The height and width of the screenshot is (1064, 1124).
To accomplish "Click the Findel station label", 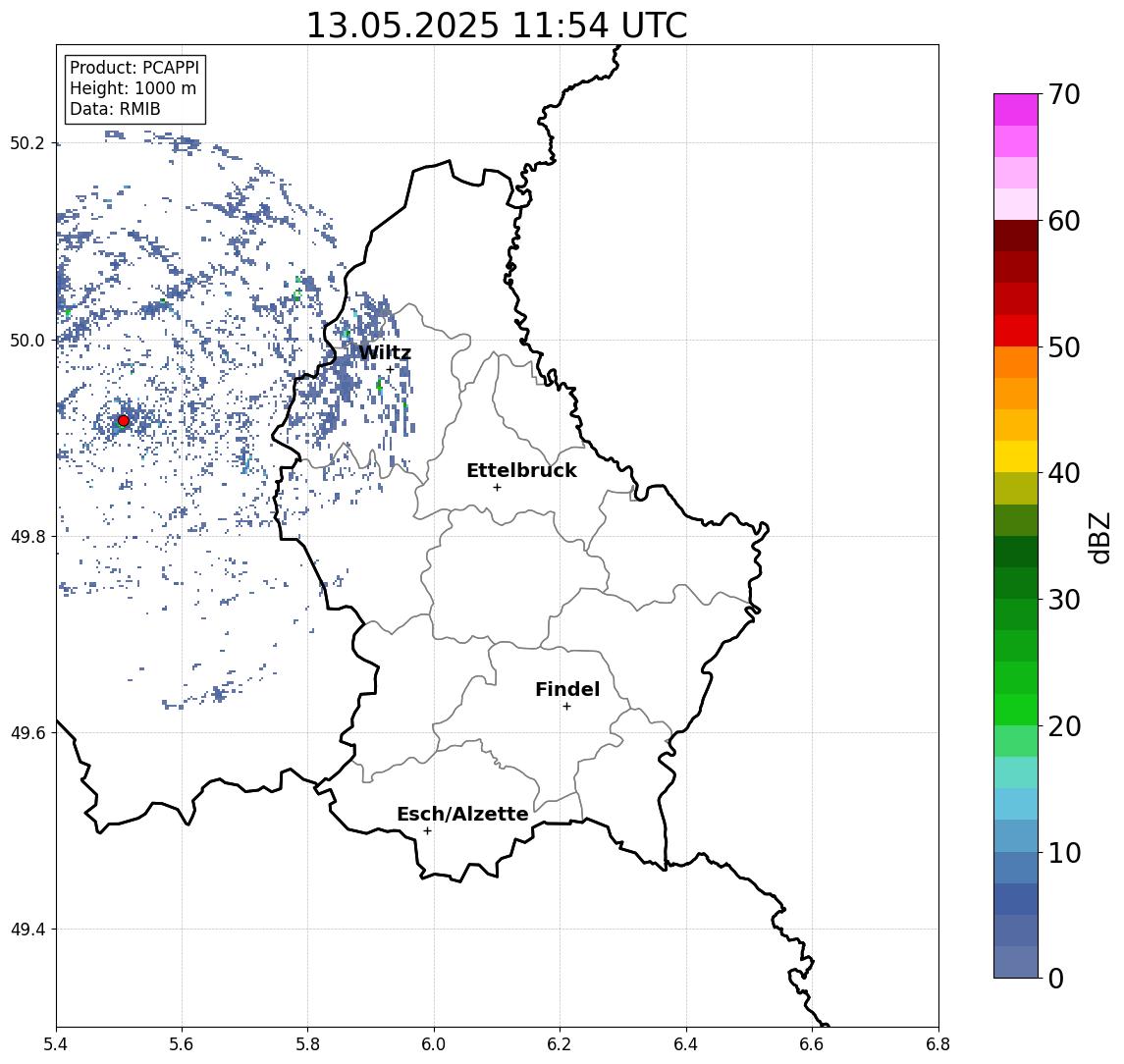I will tap(567, 689).
